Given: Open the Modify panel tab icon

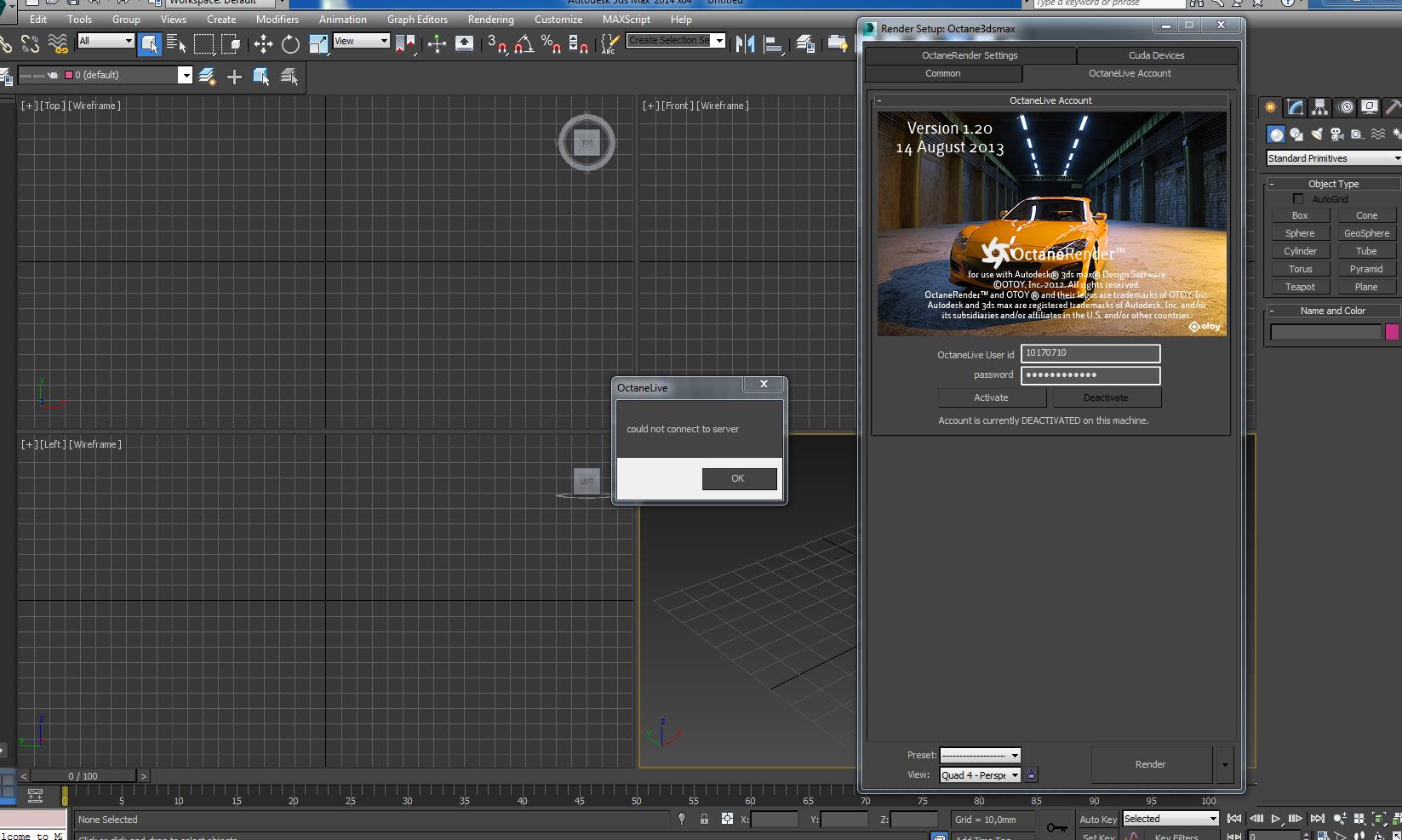Looking at the screenshot, I should [1295, 107].
